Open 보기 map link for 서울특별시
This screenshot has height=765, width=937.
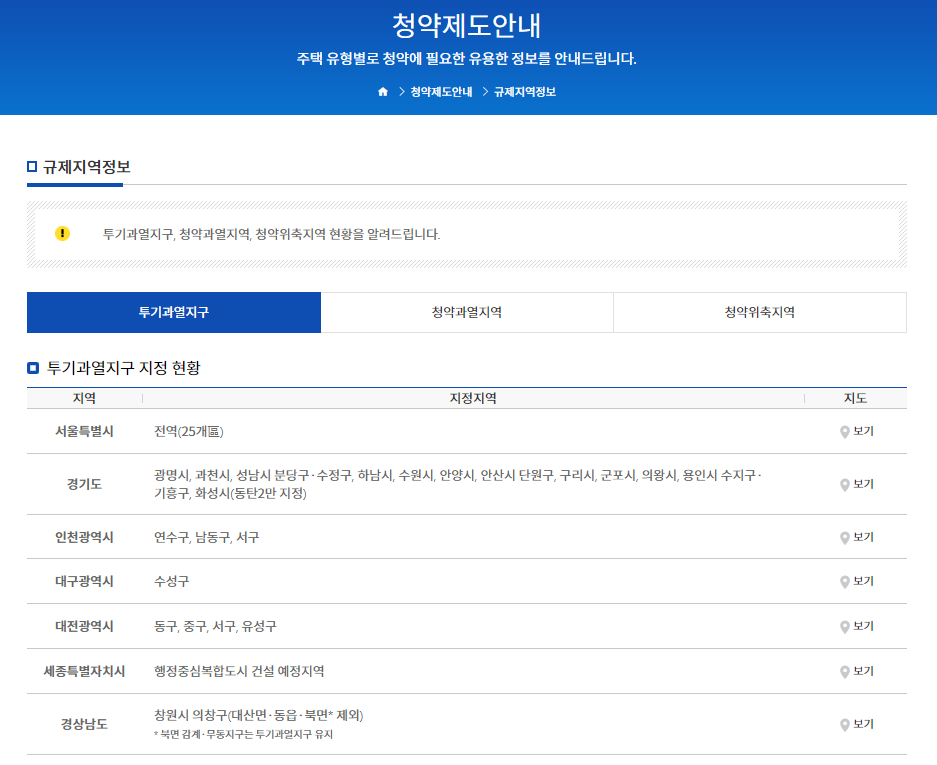863,431
